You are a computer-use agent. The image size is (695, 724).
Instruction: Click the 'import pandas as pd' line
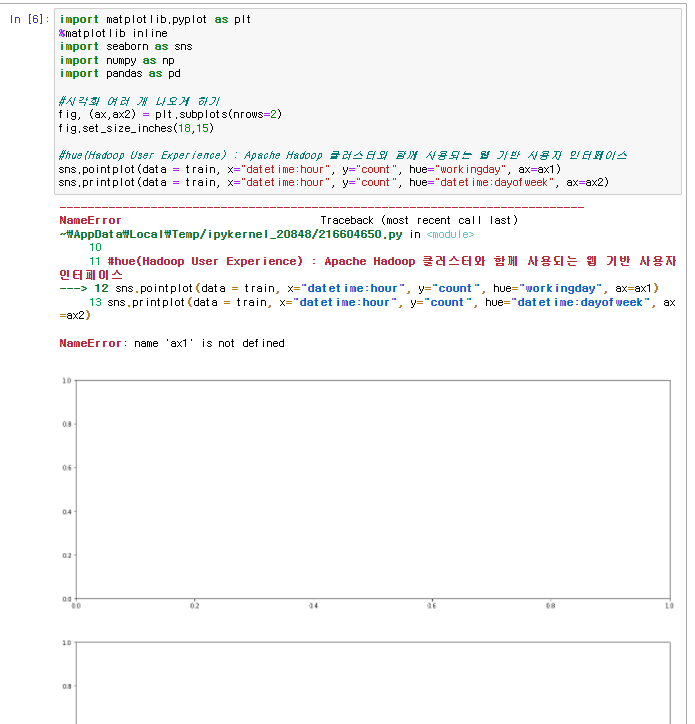120,74
